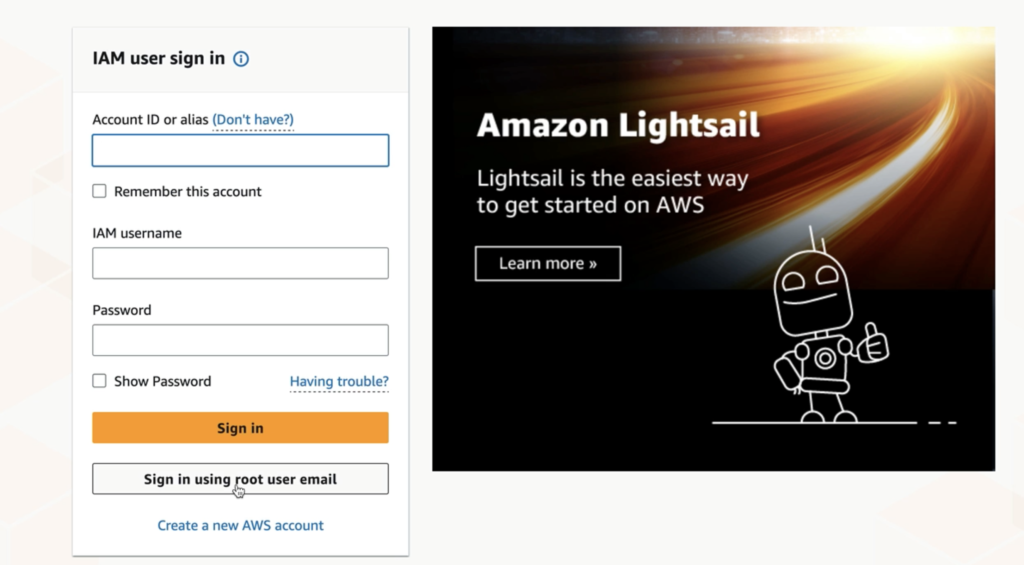Screen dimensions: 1024x565
Task: Choose 'Sign in using root user email'
Action: point(240,479)
